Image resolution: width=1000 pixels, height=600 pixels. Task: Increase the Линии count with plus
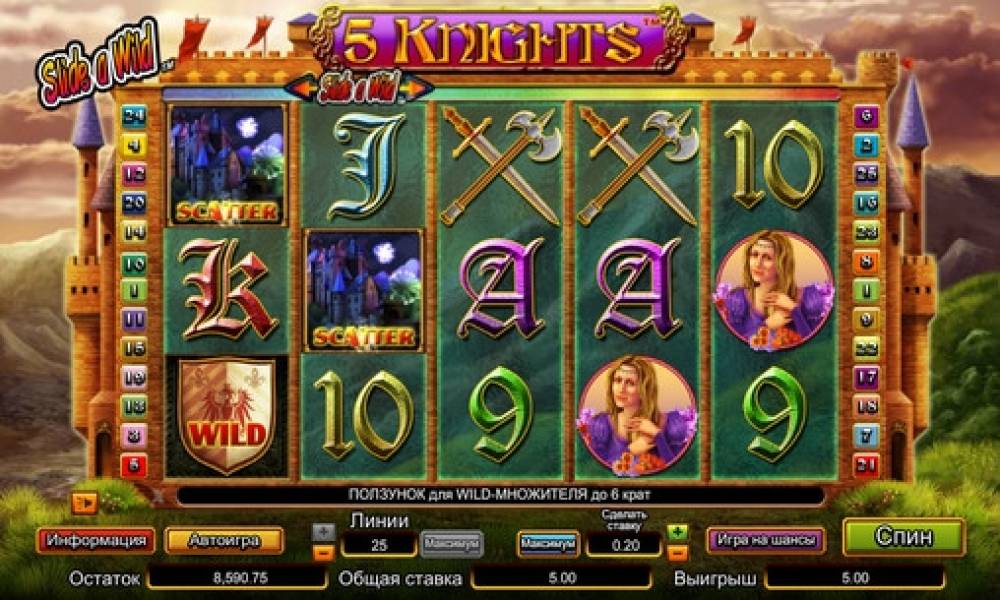coord(324,531)
